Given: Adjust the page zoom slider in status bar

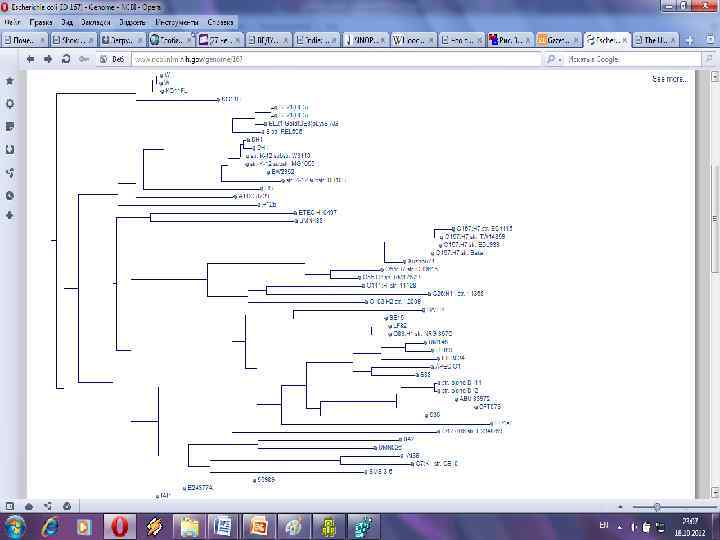Looking at the screenshot, I should click(x=657, y=507).
